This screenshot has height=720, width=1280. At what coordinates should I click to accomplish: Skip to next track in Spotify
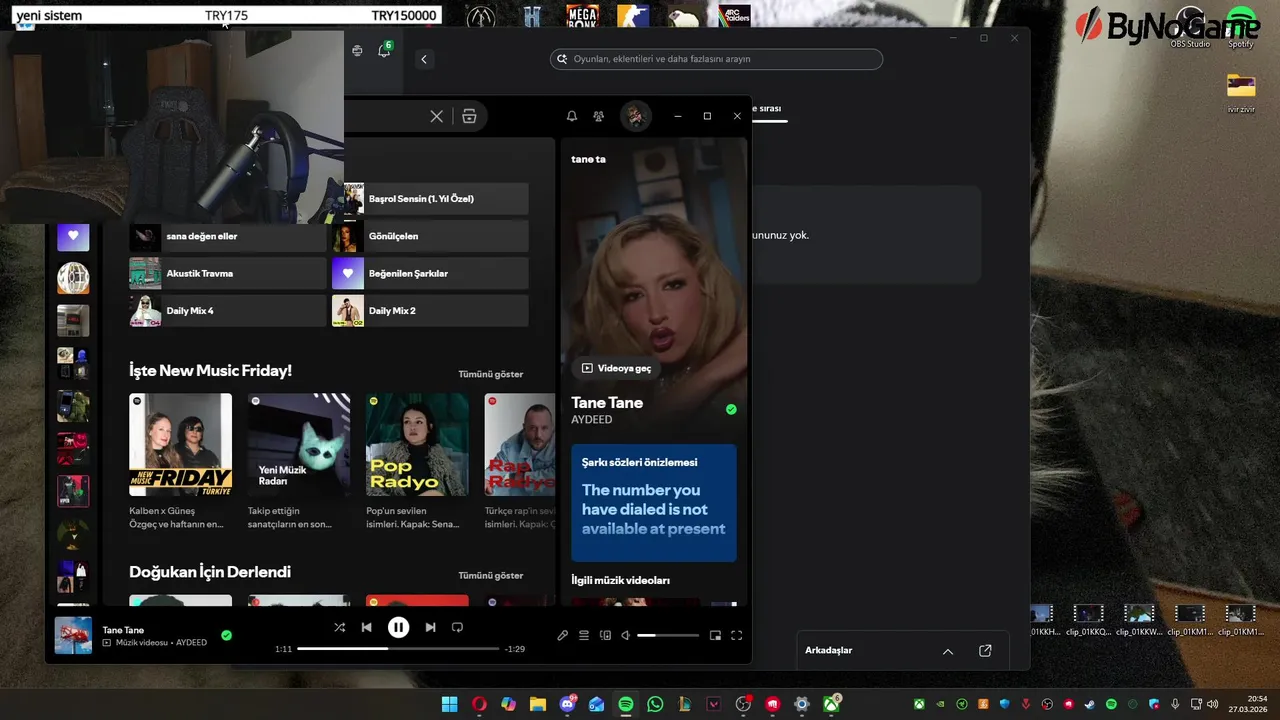pyautogui.click(x=430, y=627)
